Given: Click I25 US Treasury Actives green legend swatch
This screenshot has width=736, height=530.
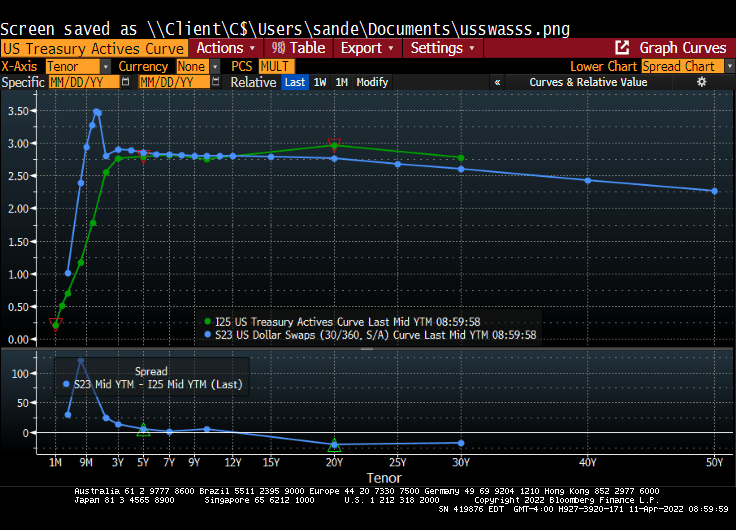Looking at the screenshot, I should coord(208,321).
